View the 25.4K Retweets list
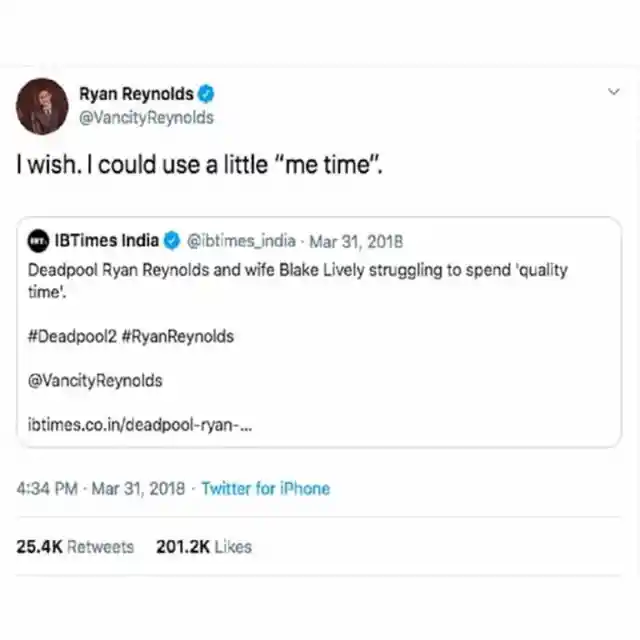640x640 pixels. pos(75,547)
